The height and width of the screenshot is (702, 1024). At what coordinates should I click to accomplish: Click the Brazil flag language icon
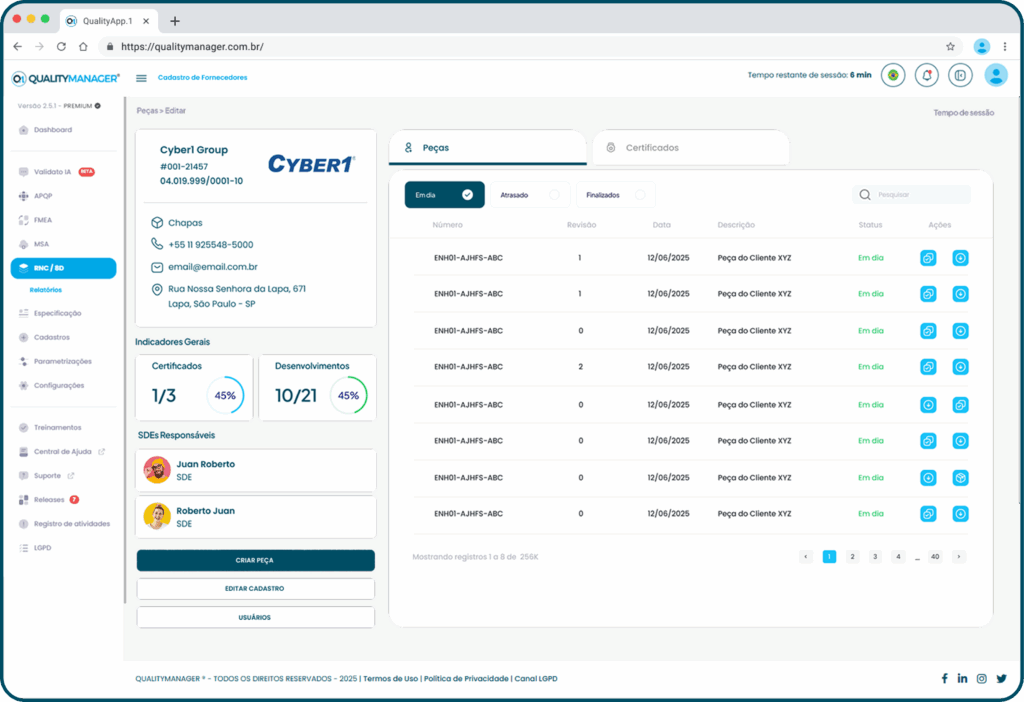coord(893,75)
